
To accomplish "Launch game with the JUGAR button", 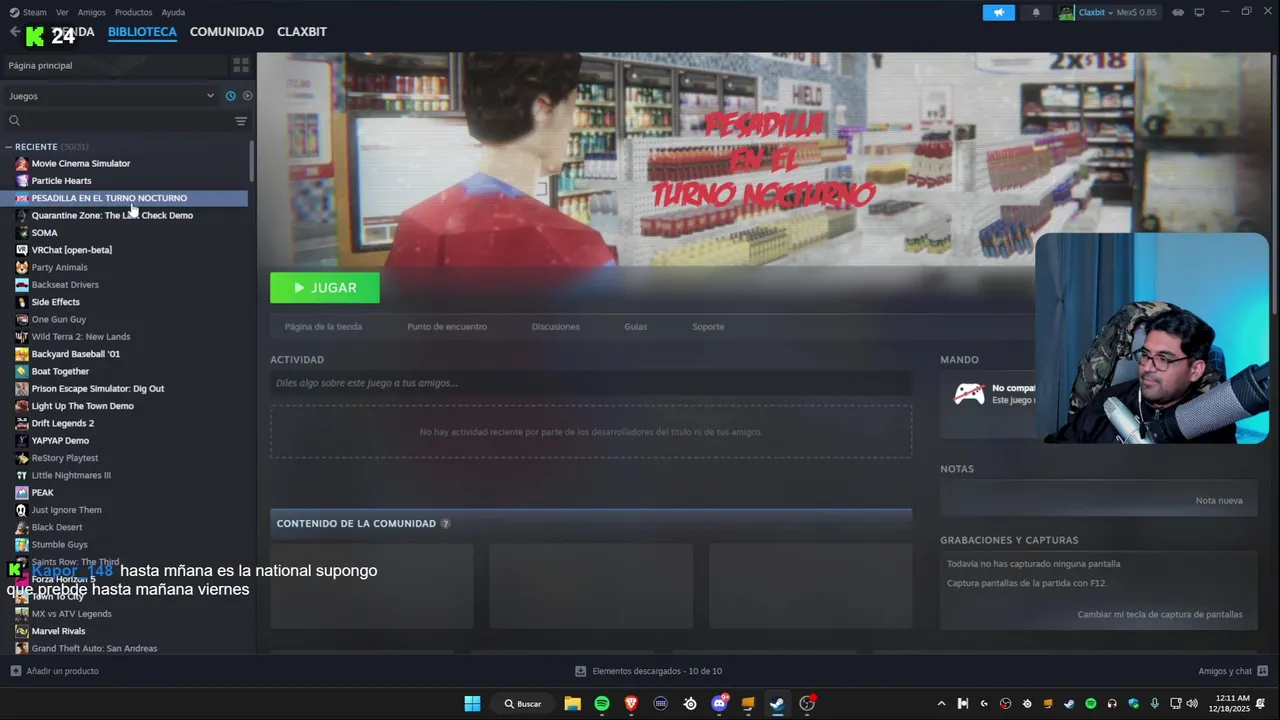I will 325,288.
